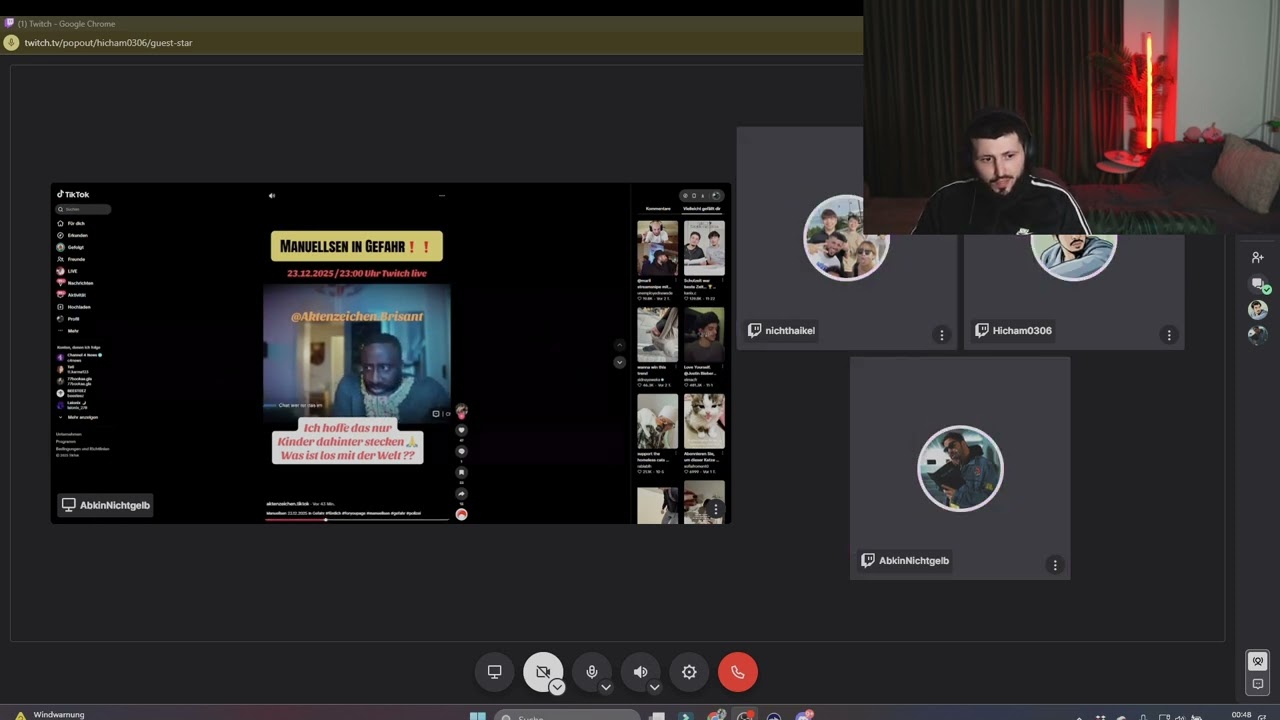Open options on the shared TikTok screen
This screenshot has width=1280, height=720.
(715, 509)
